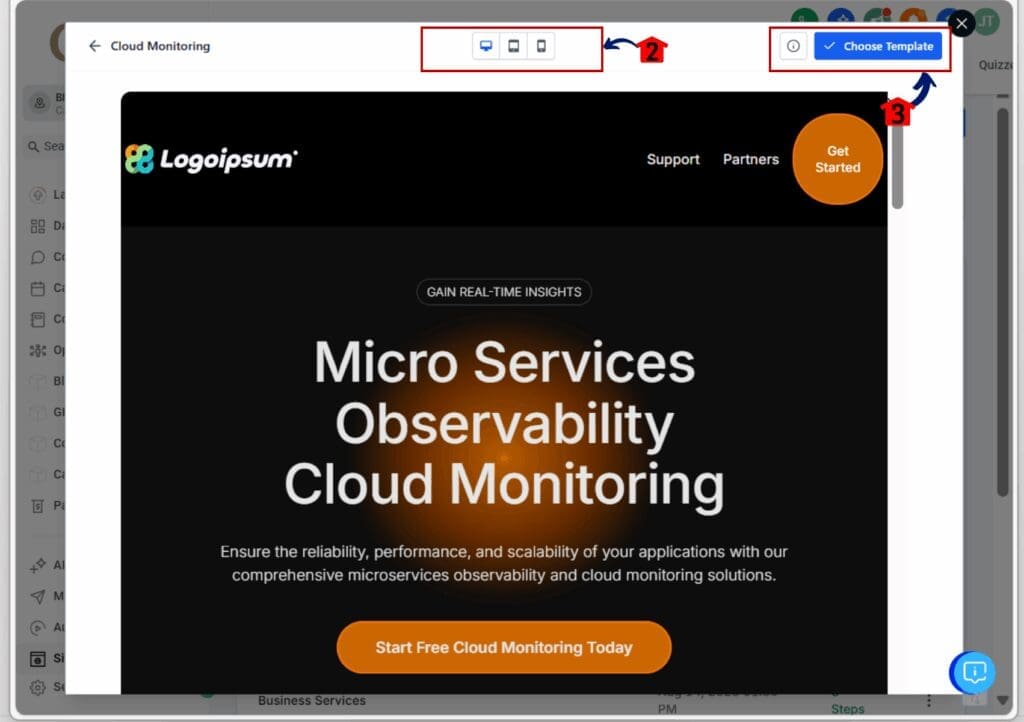The height and width of the screenshot is (722, 1024).
Task: Open the Partners nav link
Action: (751, 159)
